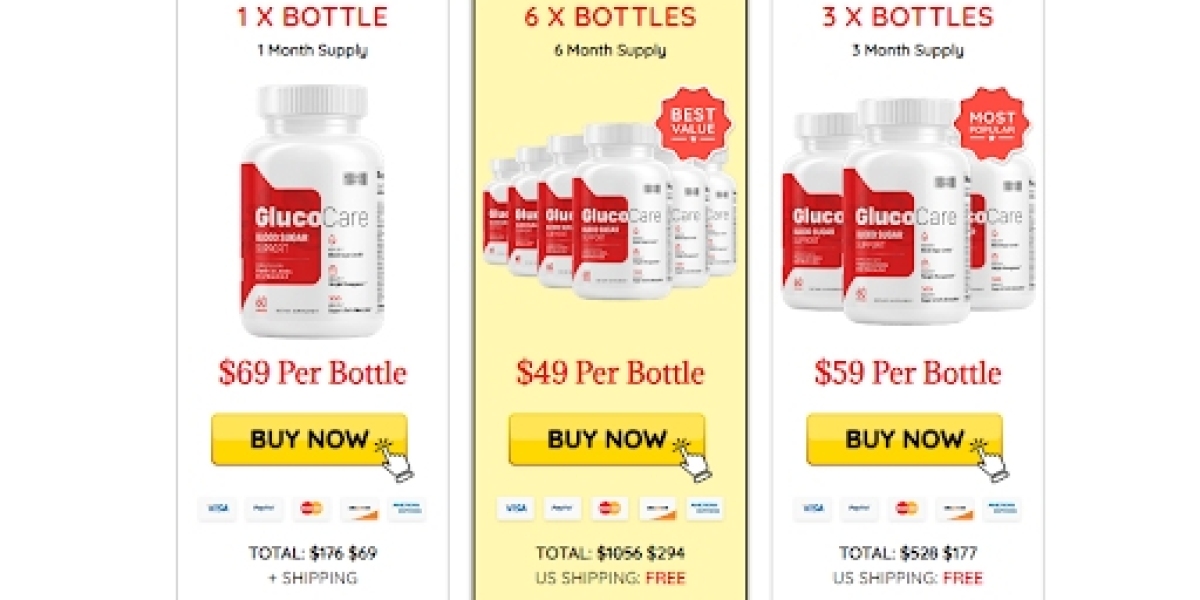Click the PayPal icon under 1 bottle offer

tap(264, 509)
